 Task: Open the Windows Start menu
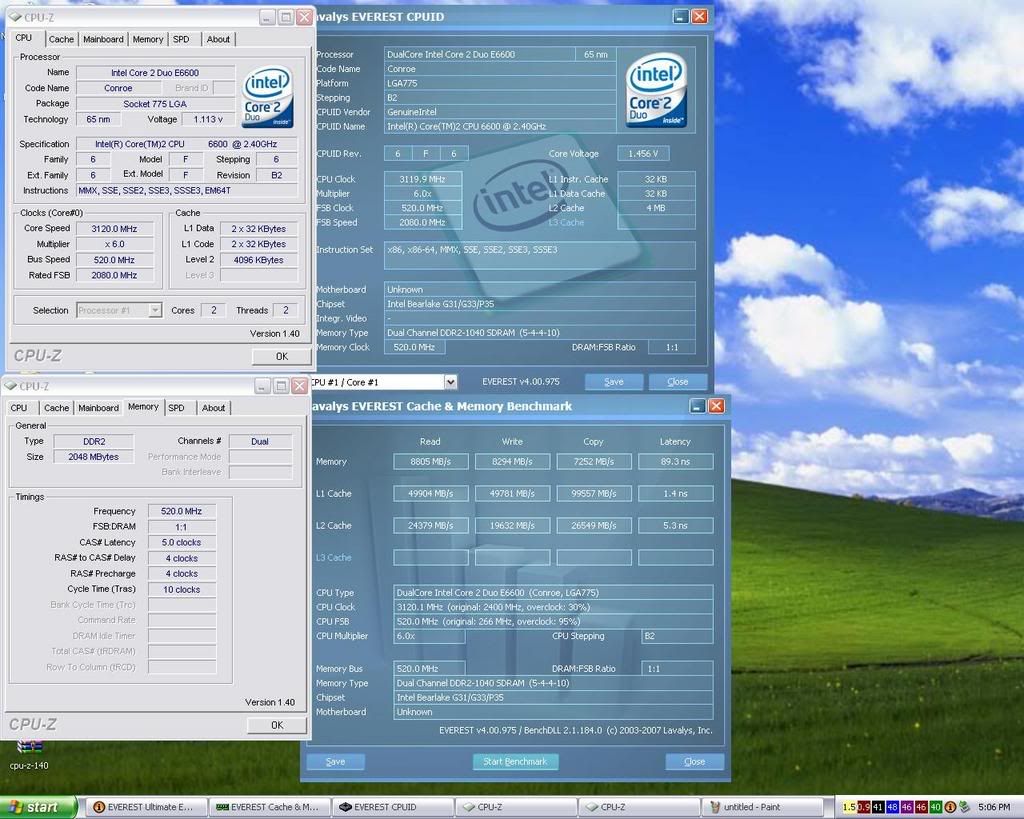pos(40,807)
